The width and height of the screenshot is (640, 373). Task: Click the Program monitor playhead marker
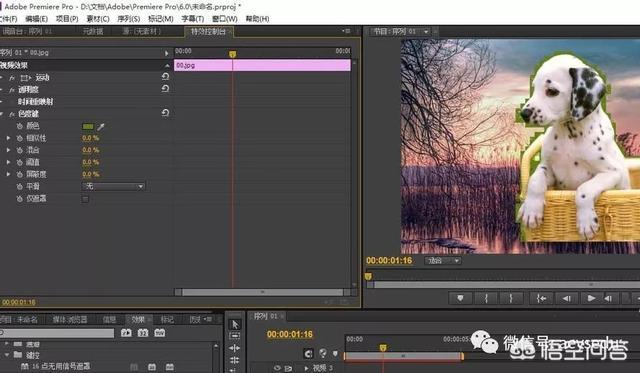(368, 277)
